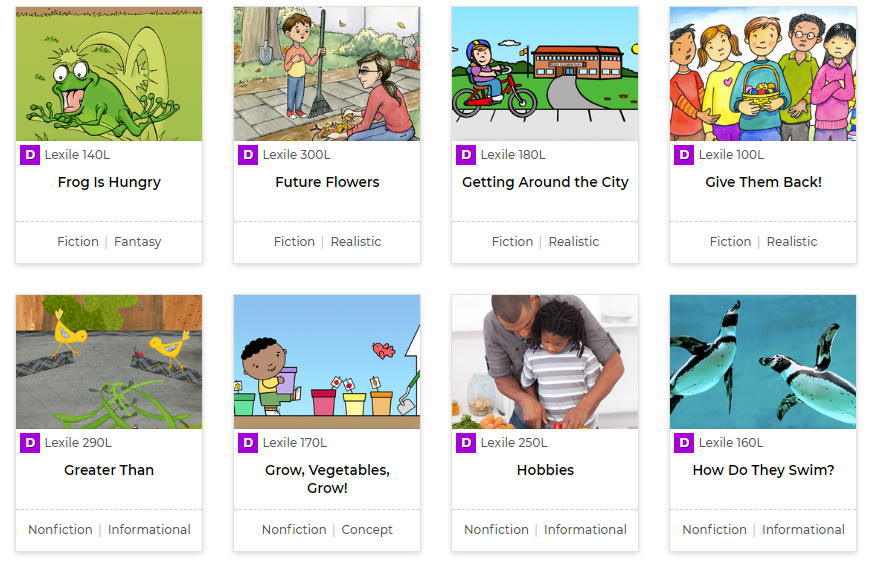Viewport: 874px width, 570px height.
Task: Click level D badge on Getting Around the City
Action: tap(466, 155)
